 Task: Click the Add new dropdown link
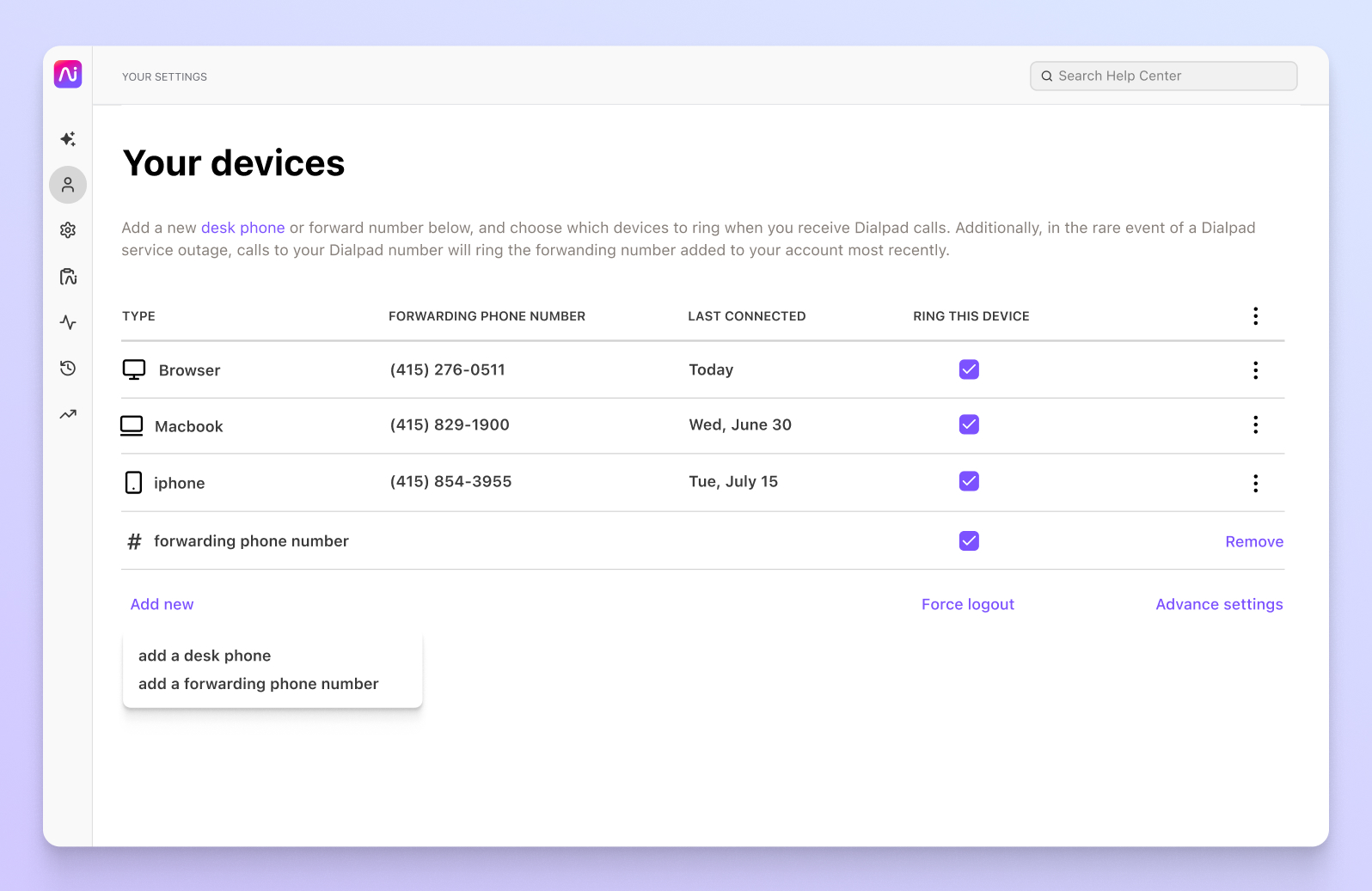click(x=162, y=604)
